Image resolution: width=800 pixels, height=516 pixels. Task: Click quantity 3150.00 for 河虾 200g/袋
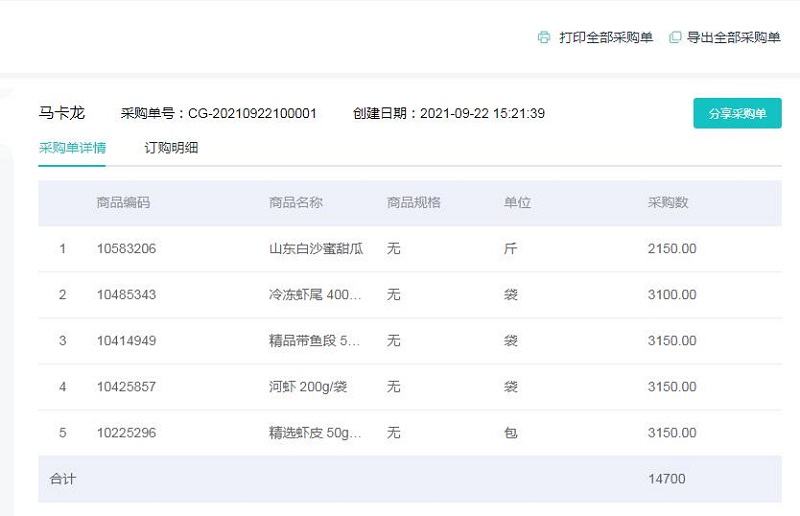point(672,386)
